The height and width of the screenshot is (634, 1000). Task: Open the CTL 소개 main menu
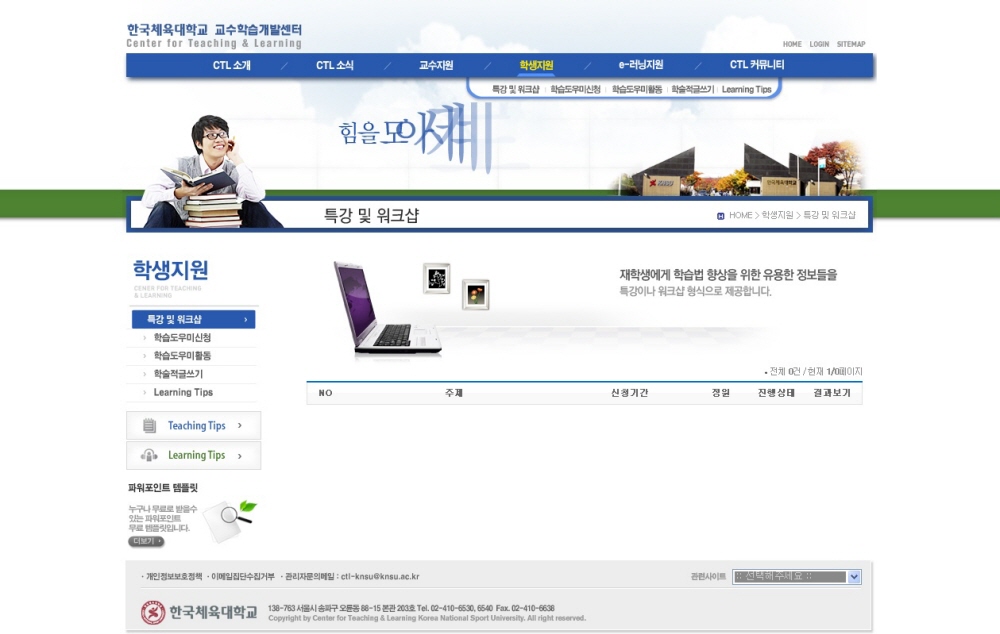tap(232, 65)
